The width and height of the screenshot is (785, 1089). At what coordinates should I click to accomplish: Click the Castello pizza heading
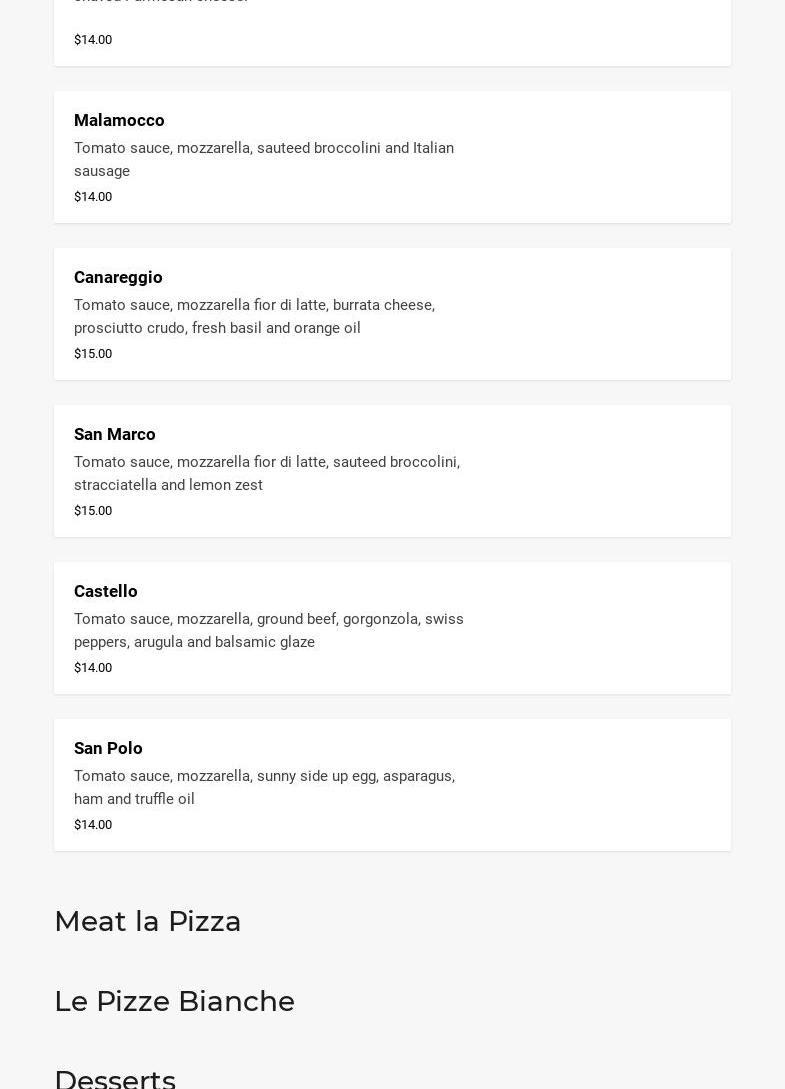click(x=106, y=592)
